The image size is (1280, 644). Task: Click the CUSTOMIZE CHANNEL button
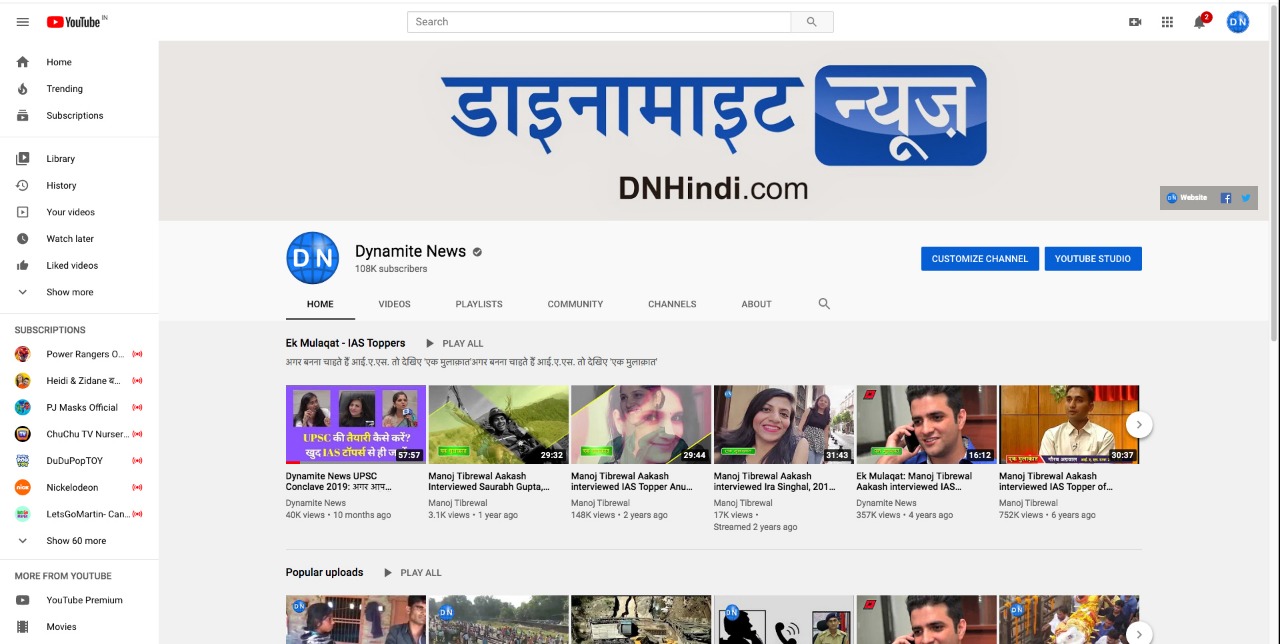click(980, 259)
